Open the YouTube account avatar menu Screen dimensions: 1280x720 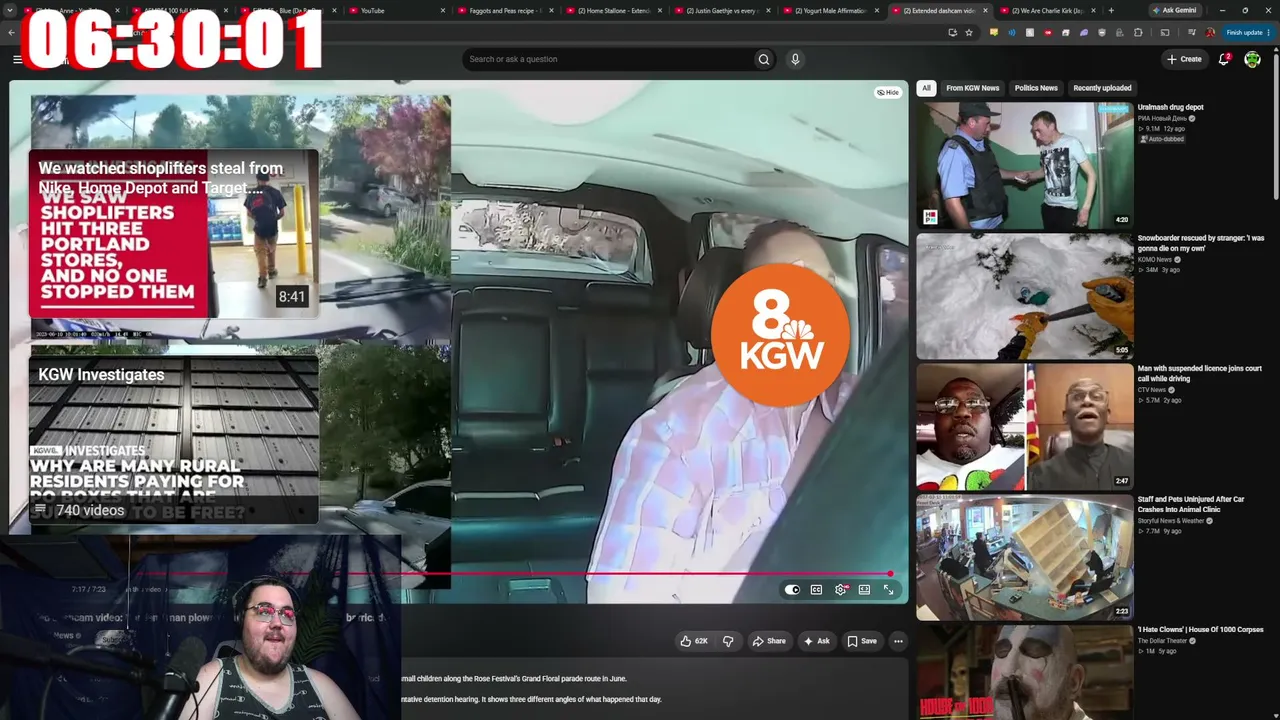click(1252, 59)
